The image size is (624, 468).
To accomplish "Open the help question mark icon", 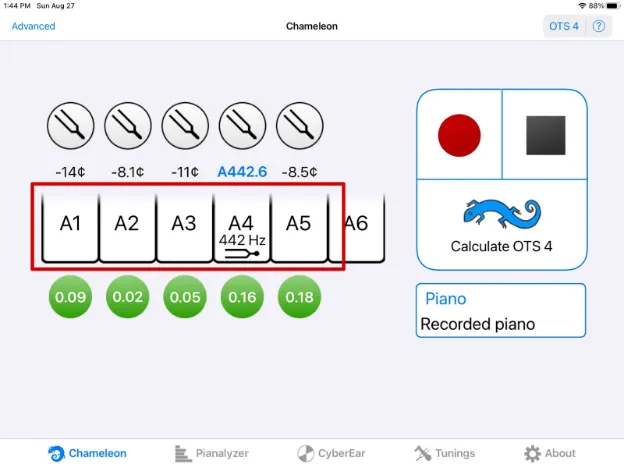I will pos(599,26).
